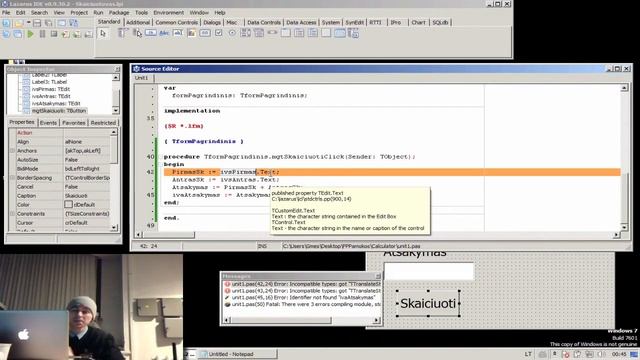Pick the TPanel component from palette
Screen dimensions: 640x360
tap(326, 33)
